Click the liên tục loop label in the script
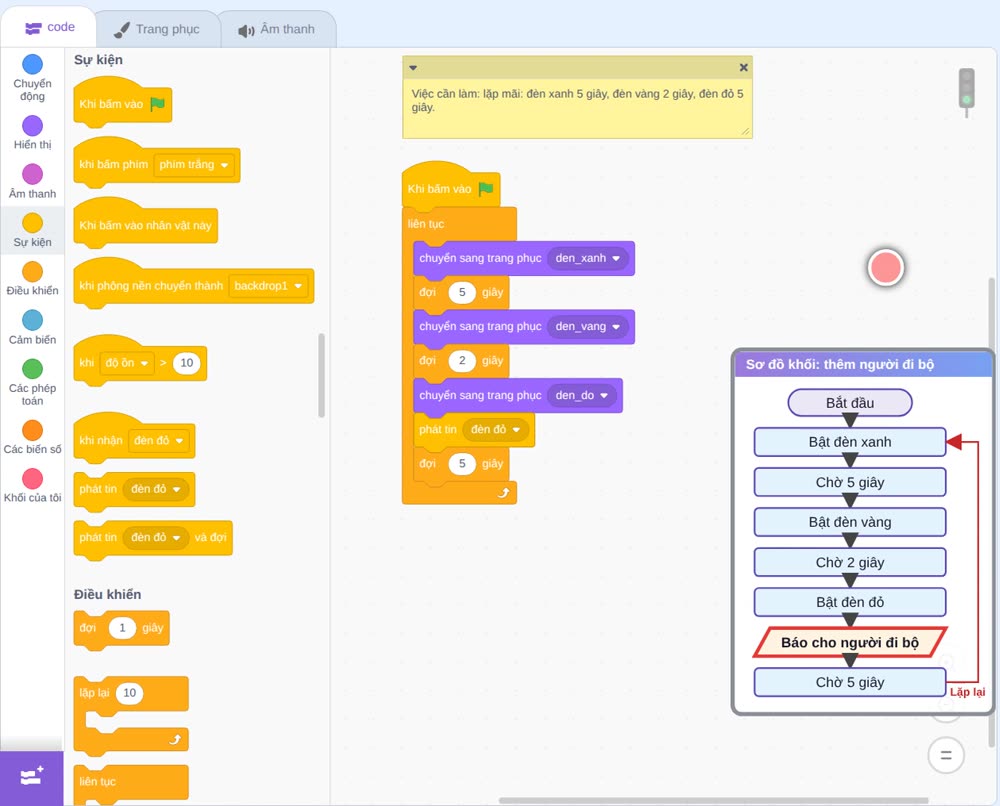 click(x=426, y=224)
